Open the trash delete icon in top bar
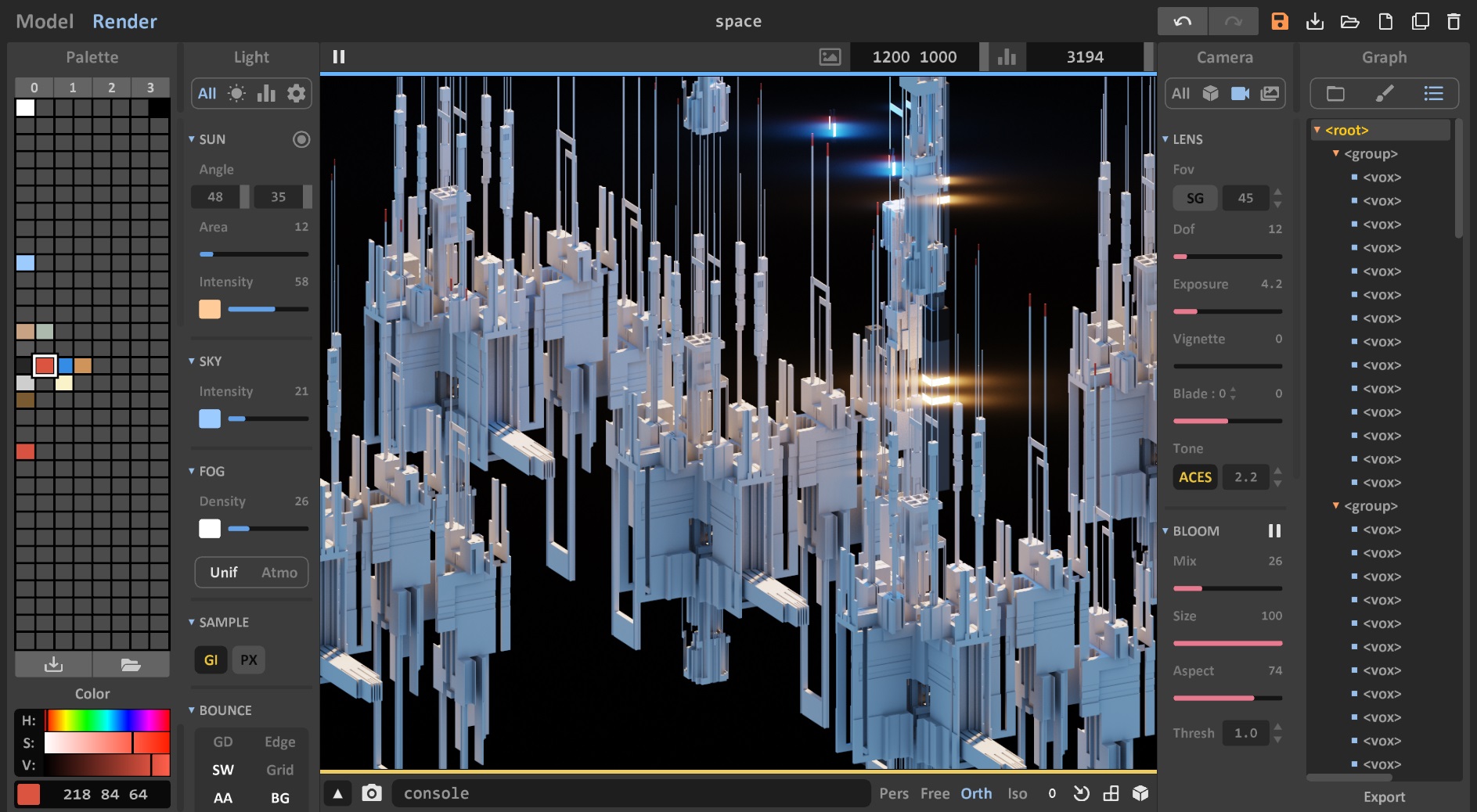 [x=1454, y=21]
